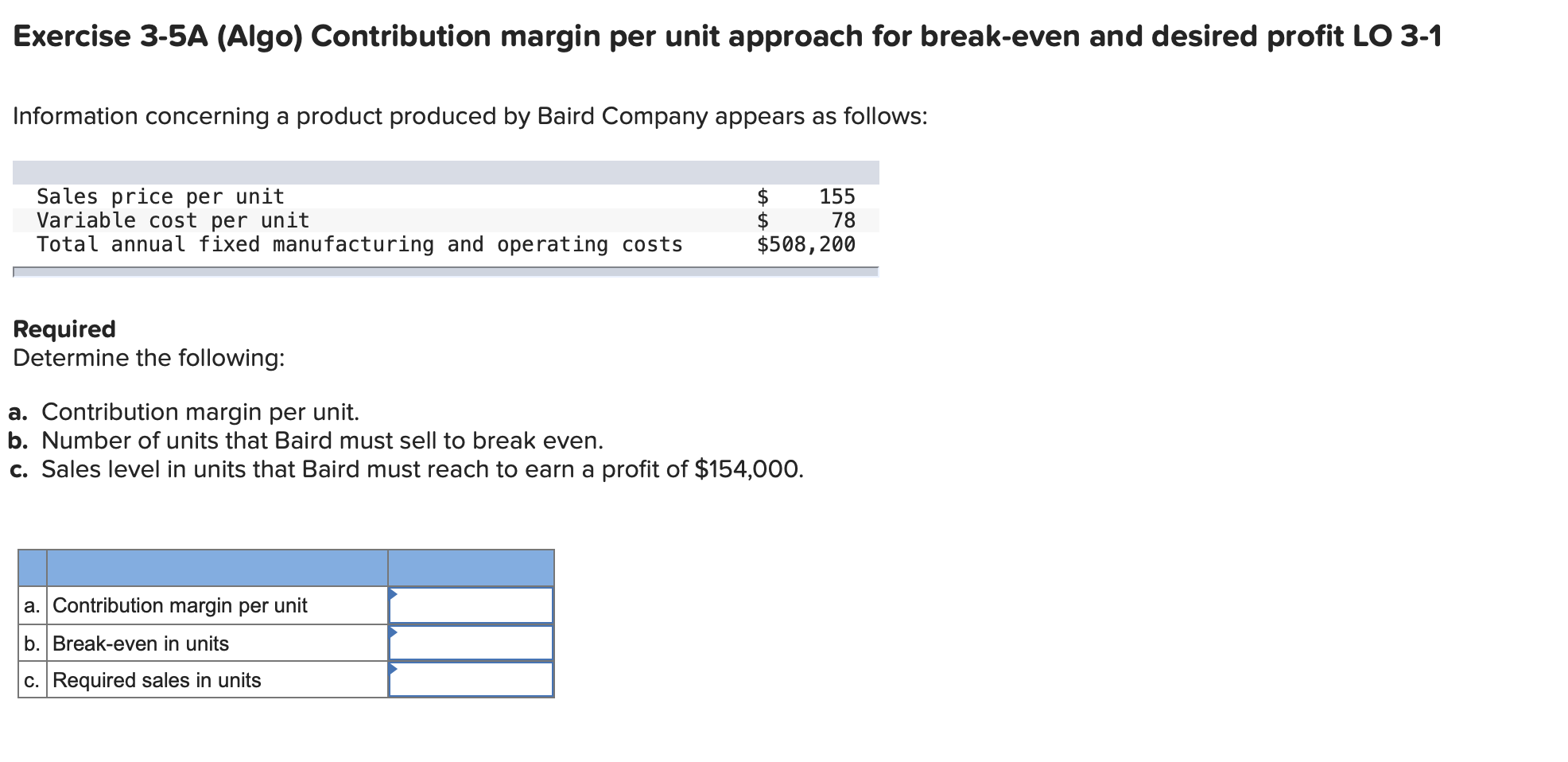Click the blue arrow beside Break-even answer
This screenshot has height=762, width=1568.
pyautogui.click(x=391, y=633)
